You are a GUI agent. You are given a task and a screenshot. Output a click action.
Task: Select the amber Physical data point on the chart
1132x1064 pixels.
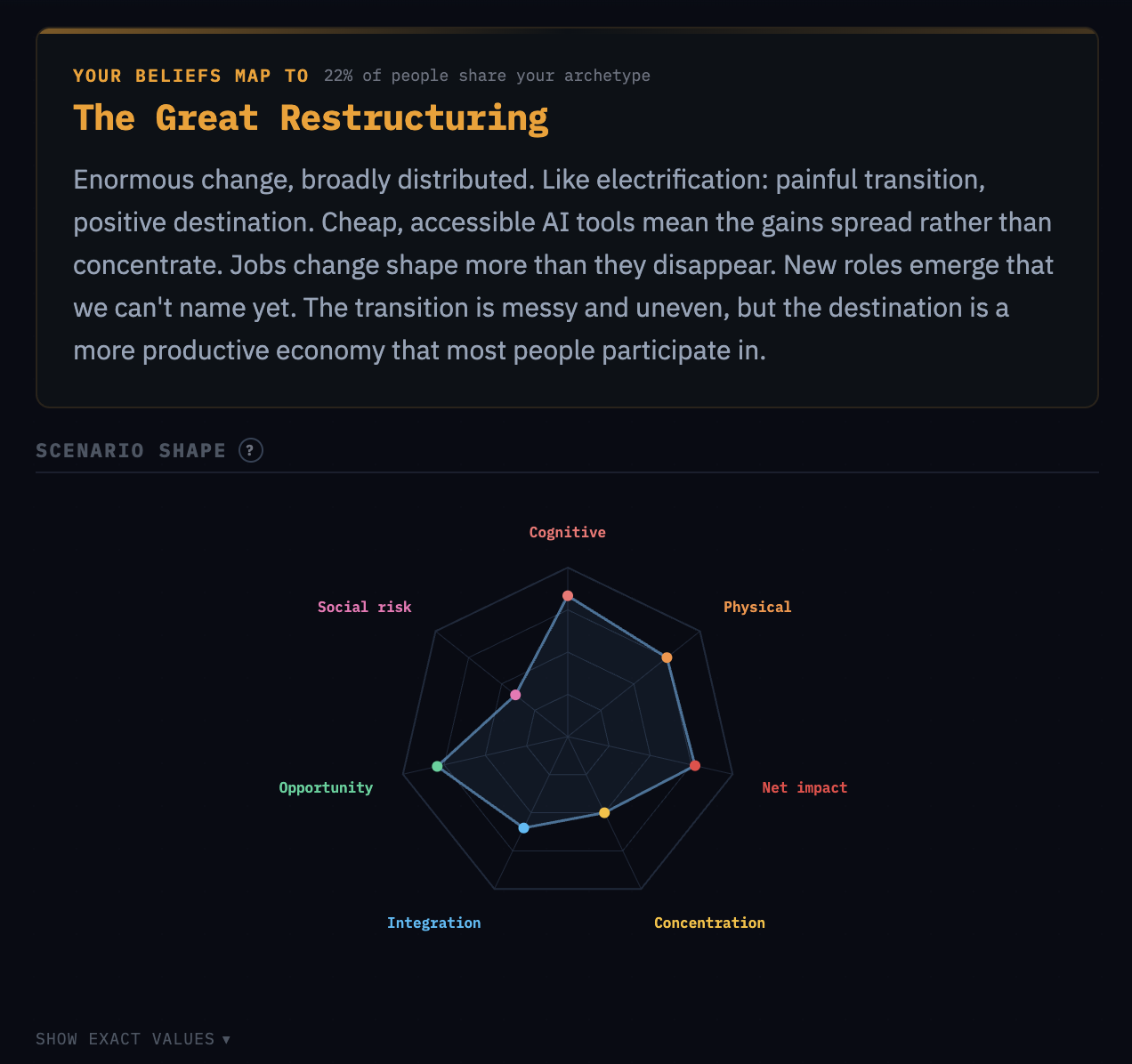tap(667, 657)
